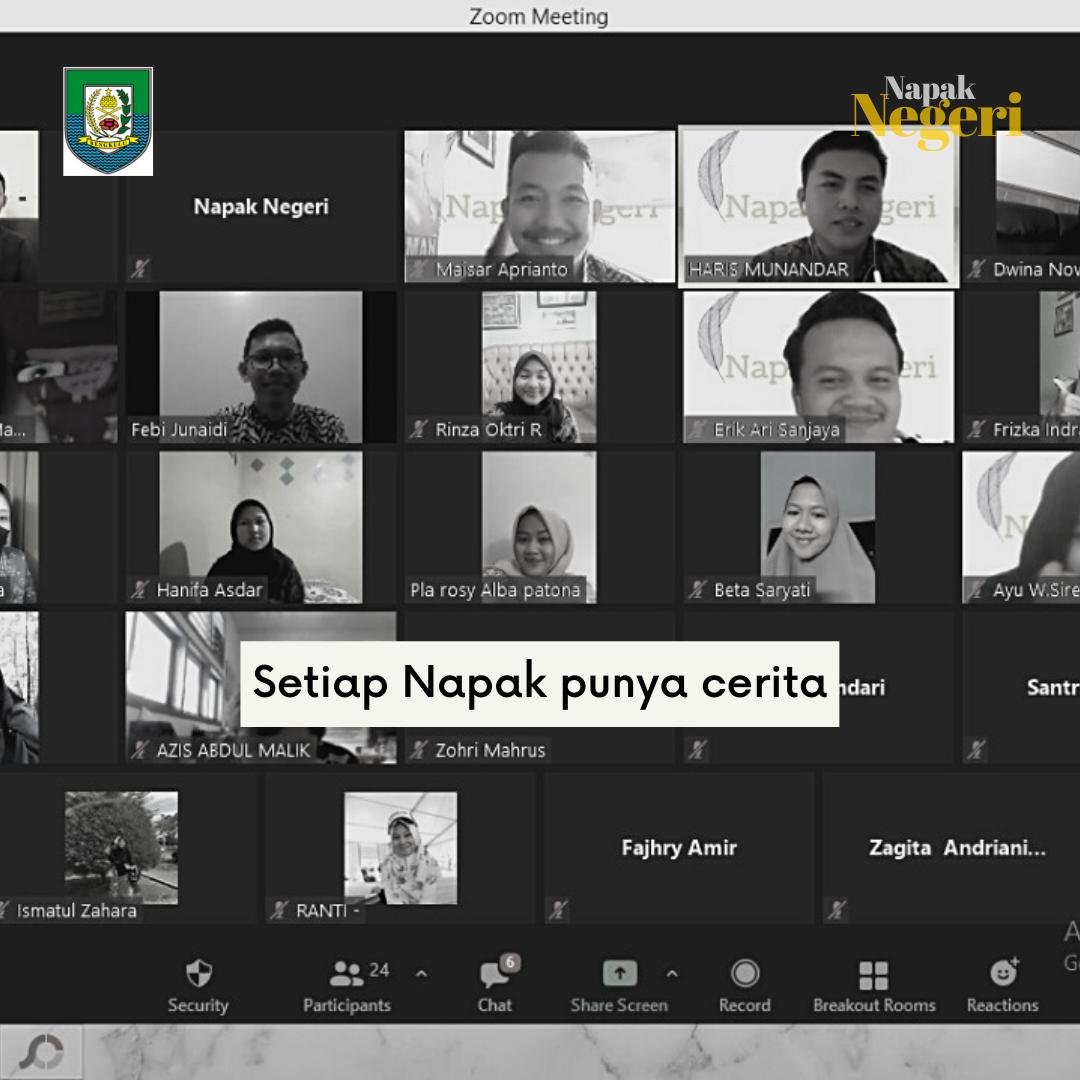The height and width of the screenshot is (1080, 1080).
Task: Select Maisar Aprianto video tile
Action: (539, 207)
